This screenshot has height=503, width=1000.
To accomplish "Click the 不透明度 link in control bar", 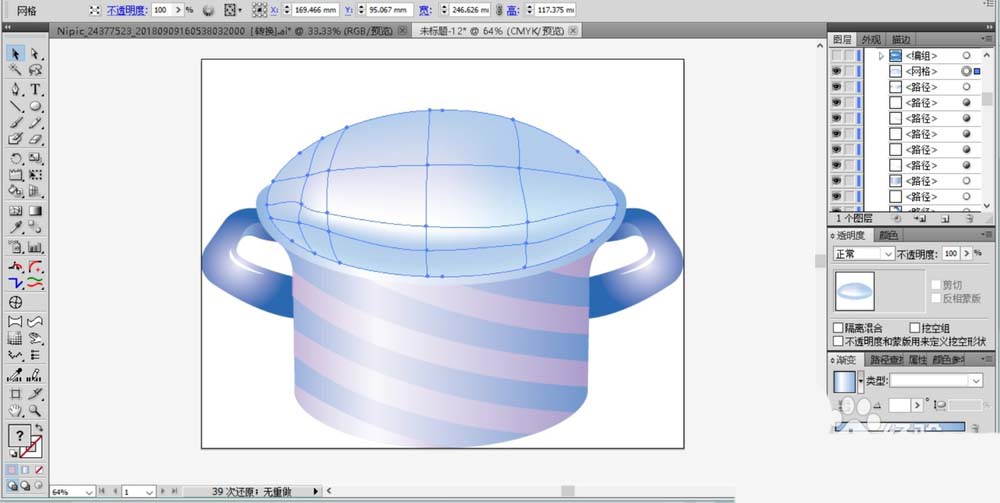I will 128,10.
